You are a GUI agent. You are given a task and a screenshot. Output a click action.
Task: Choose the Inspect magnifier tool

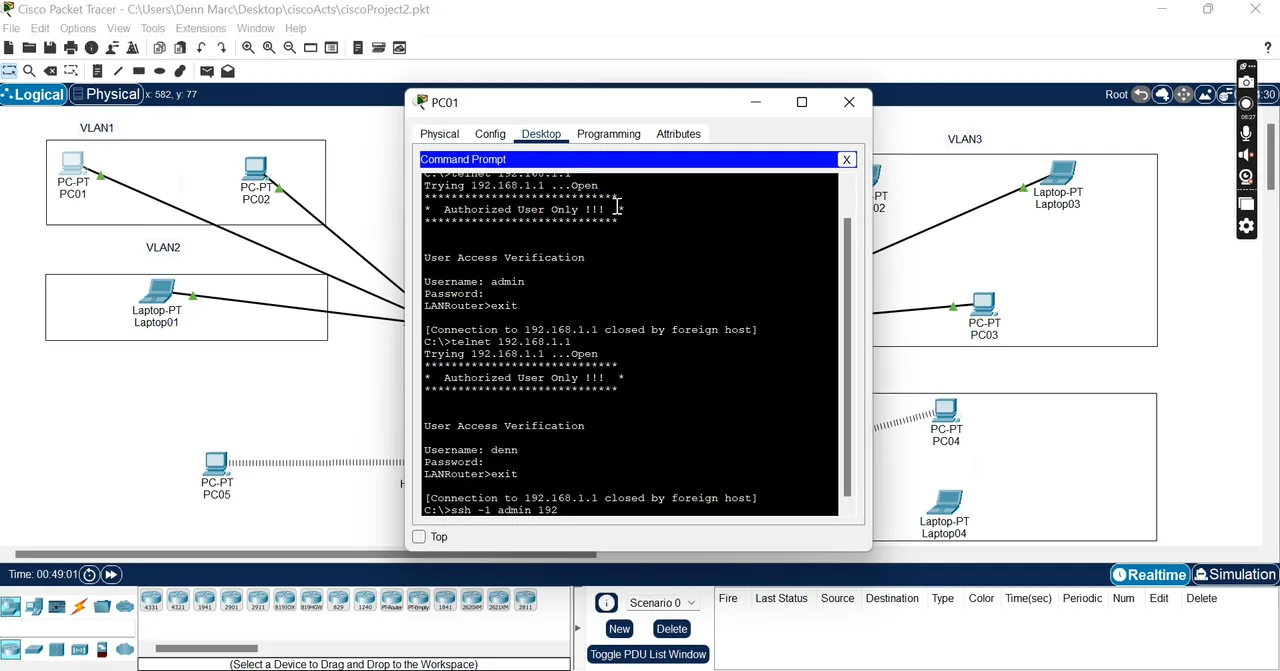(x=30, y=71)
